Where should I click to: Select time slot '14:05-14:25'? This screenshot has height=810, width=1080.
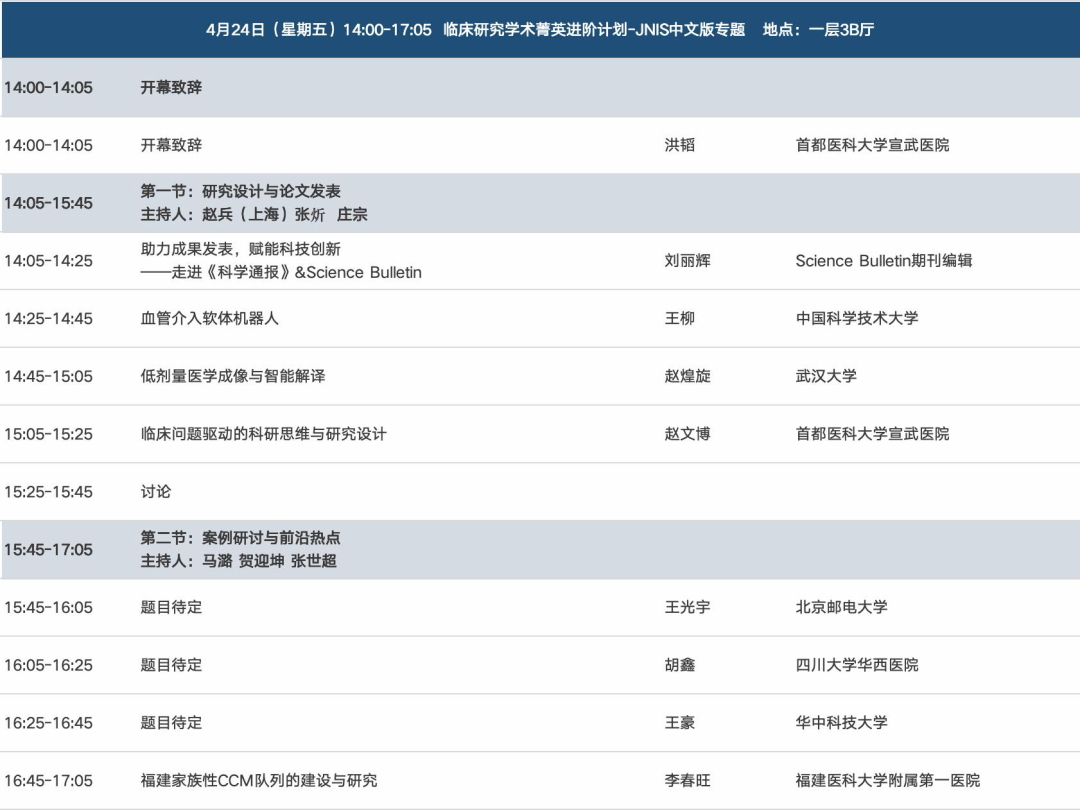point(48,260)
